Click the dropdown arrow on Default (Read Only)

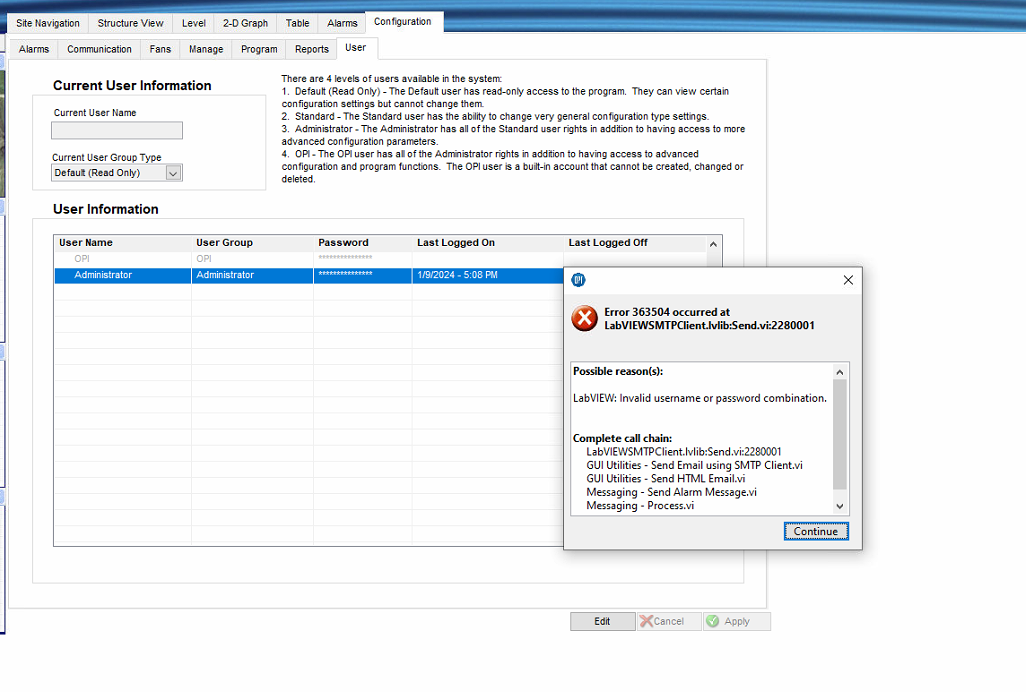coord(172,172)
